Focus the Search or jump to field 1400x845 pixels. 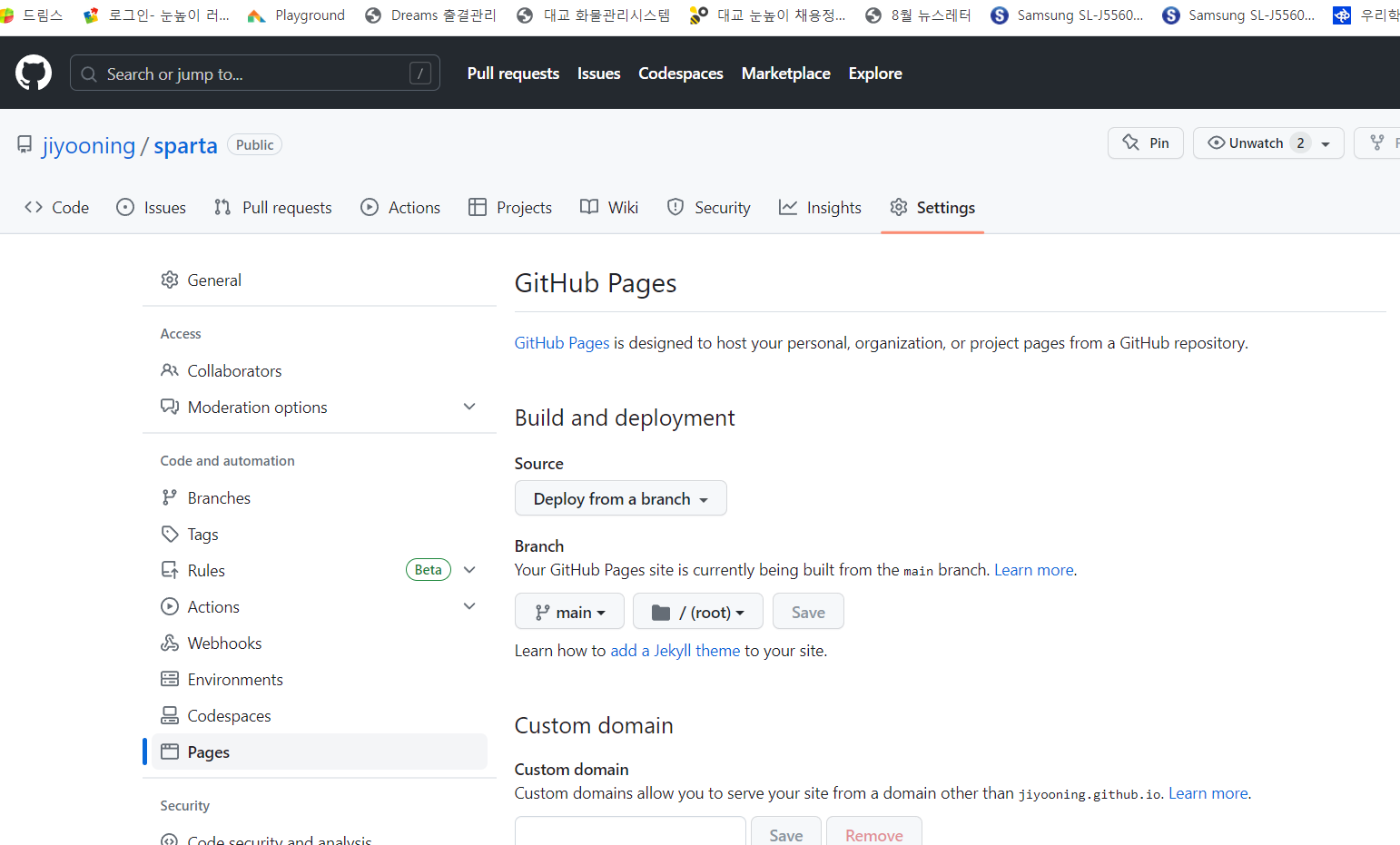(x=255, y=74)
